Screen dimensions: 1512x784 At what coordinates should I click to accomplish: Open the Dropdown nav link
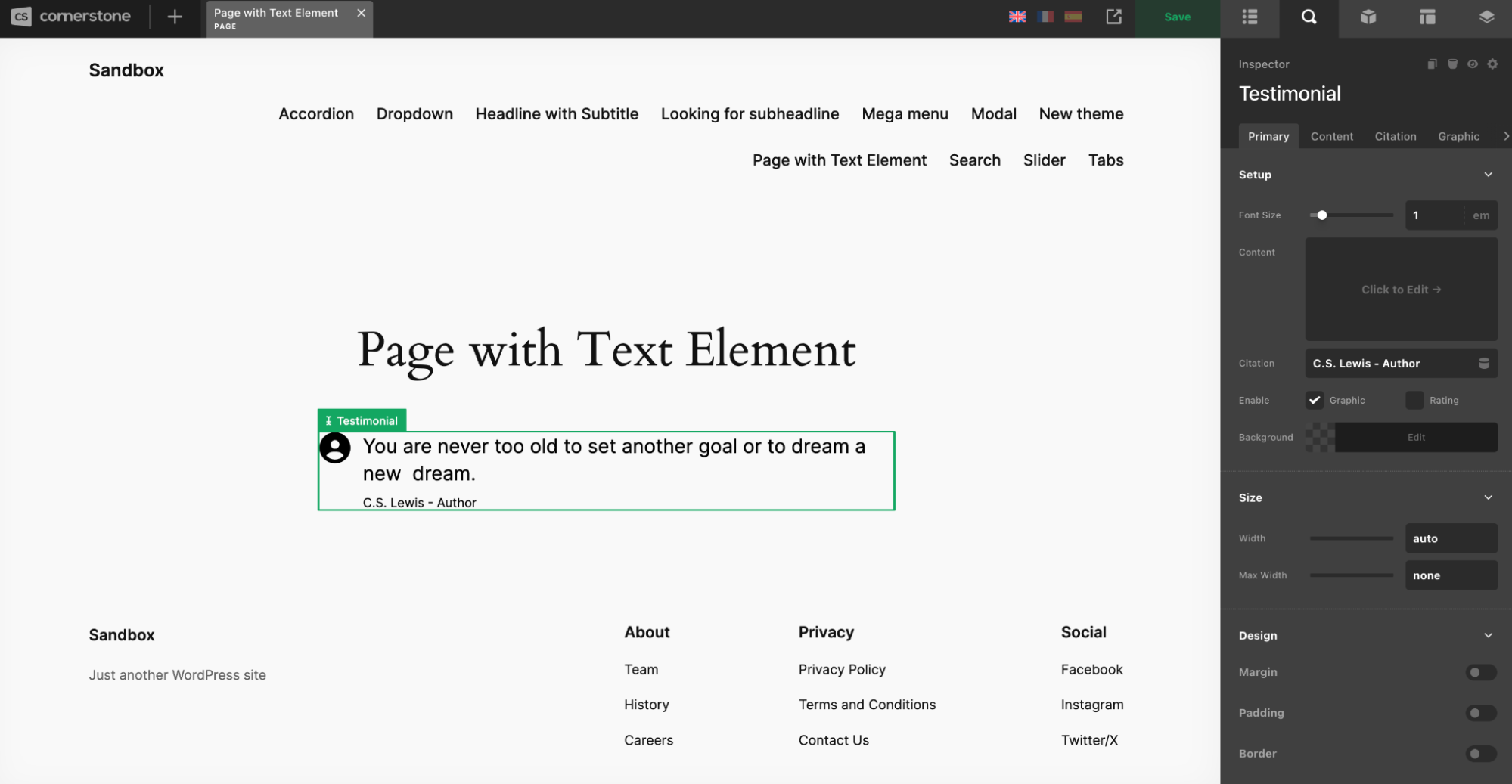point(414,114)
